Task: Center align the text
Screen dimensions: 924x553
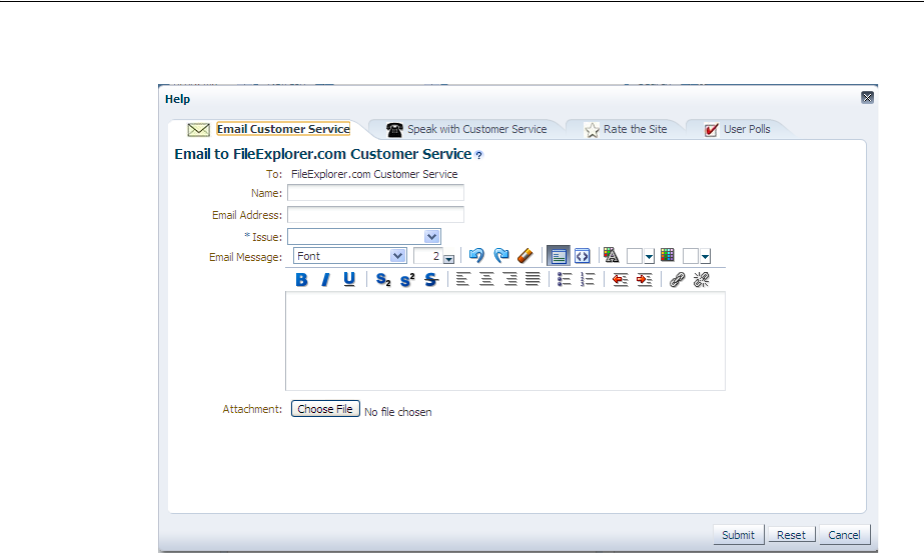Action: pyautogui.click(x=486, y=279)
